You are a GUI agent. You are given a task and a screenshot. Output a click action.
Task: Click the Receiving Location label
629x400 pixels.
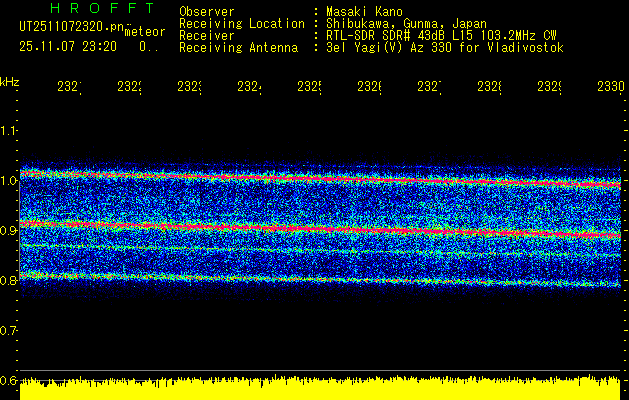pos(242,24)
